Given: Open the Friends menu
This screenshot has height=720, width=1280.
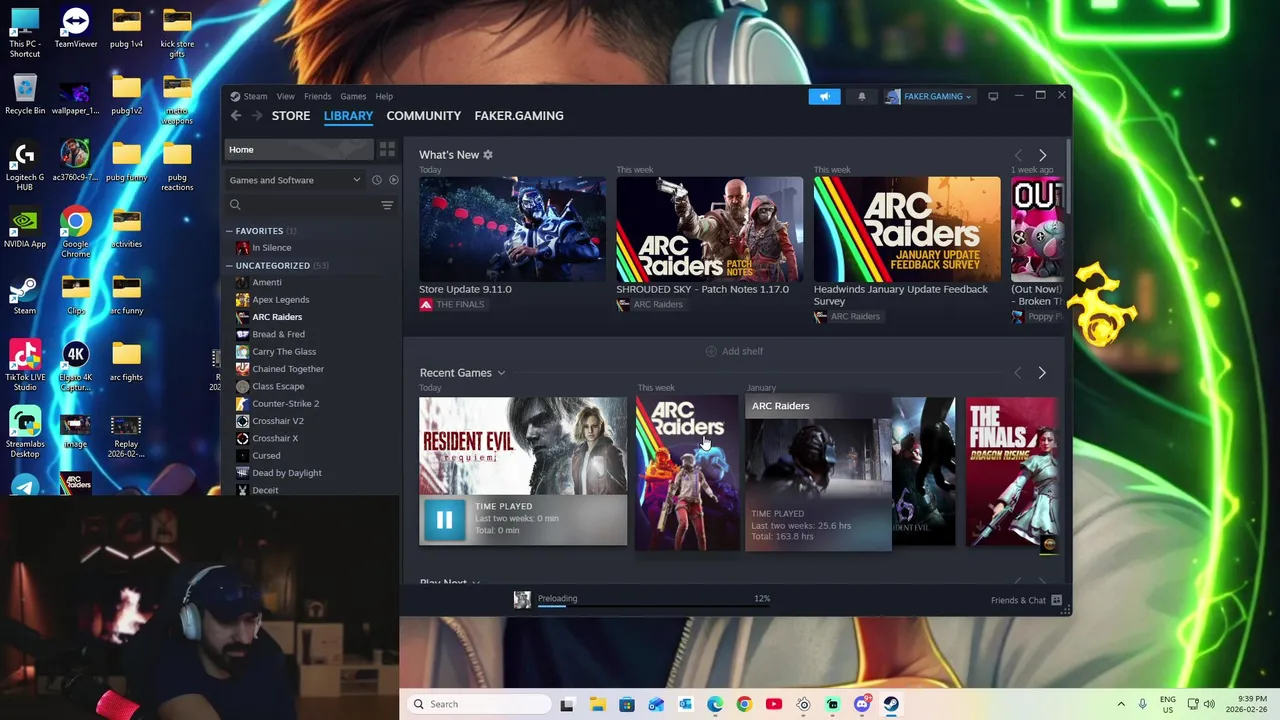Looking at the screenshot, I should pos(318,96).
